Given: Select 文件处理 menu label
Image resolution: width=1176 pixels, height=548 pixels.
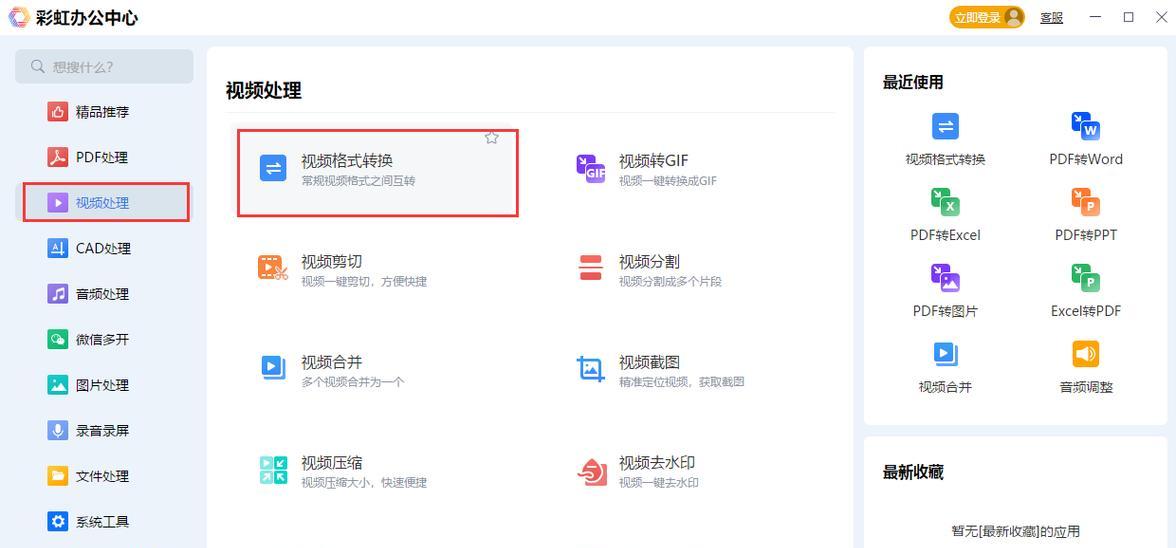Looking at the screenshot, I should click(x=102, y=476).
